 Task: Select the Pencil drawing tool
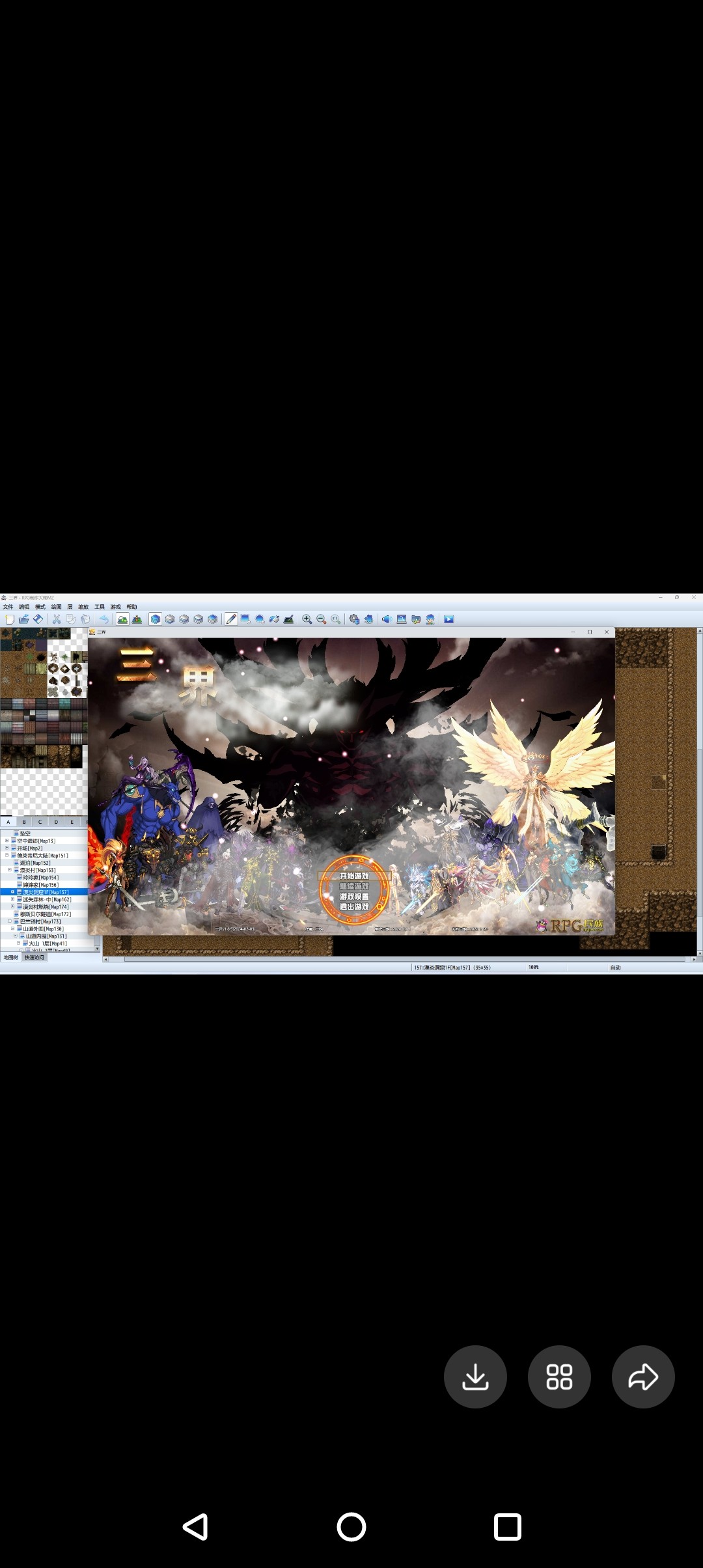coord(231,619)
